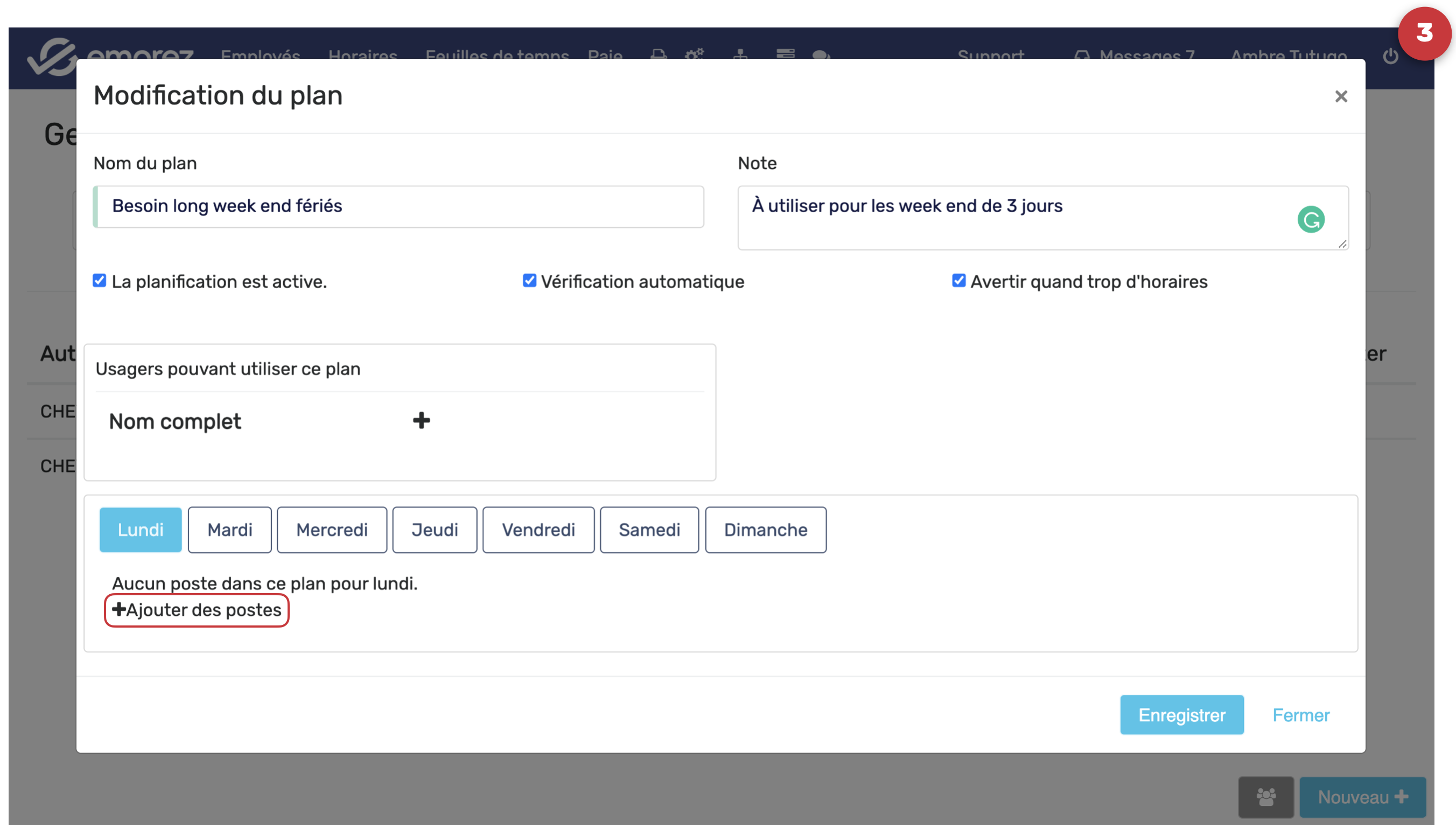The width and height of the screenshot is (1456, 835).
Task: Switch to the Mardi tab
Action: point(229,530)
